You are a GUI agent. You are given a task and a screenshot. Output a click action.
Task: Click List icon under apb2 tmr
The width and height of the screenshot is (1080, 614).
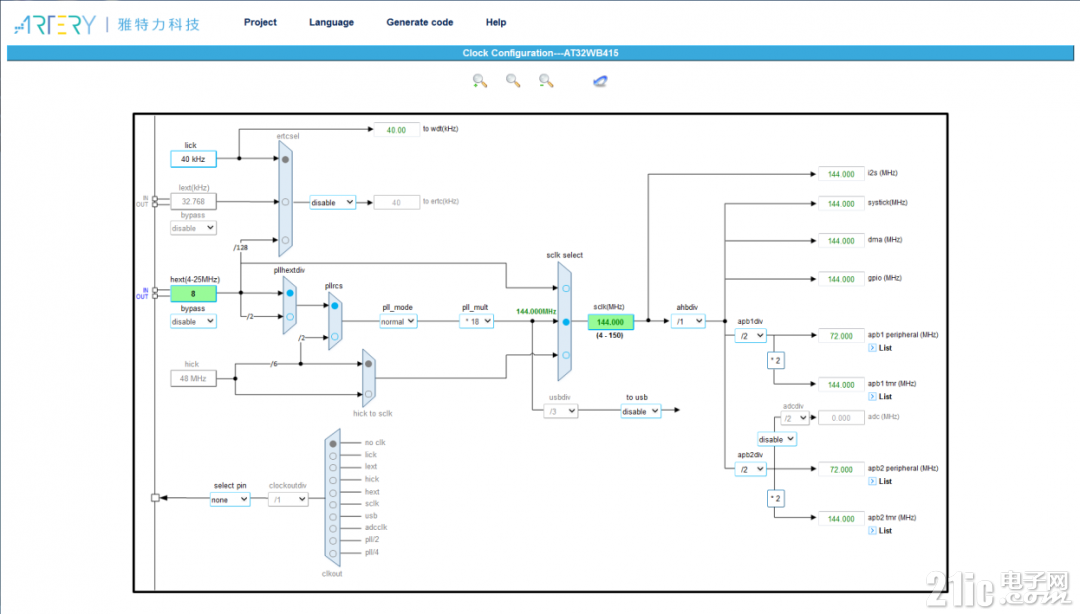coord(872,531)
